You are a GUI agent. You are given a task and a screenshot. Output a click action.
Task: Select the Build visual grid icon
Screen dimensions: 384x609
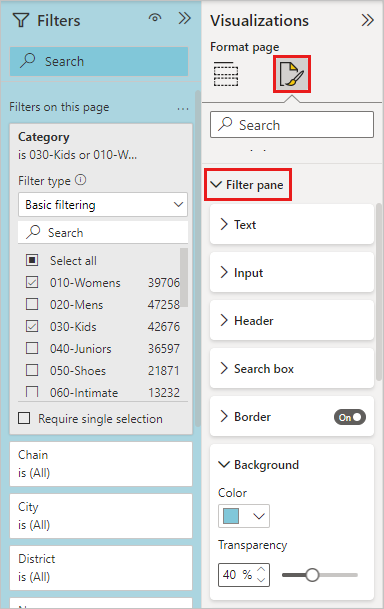coord(226,74)
